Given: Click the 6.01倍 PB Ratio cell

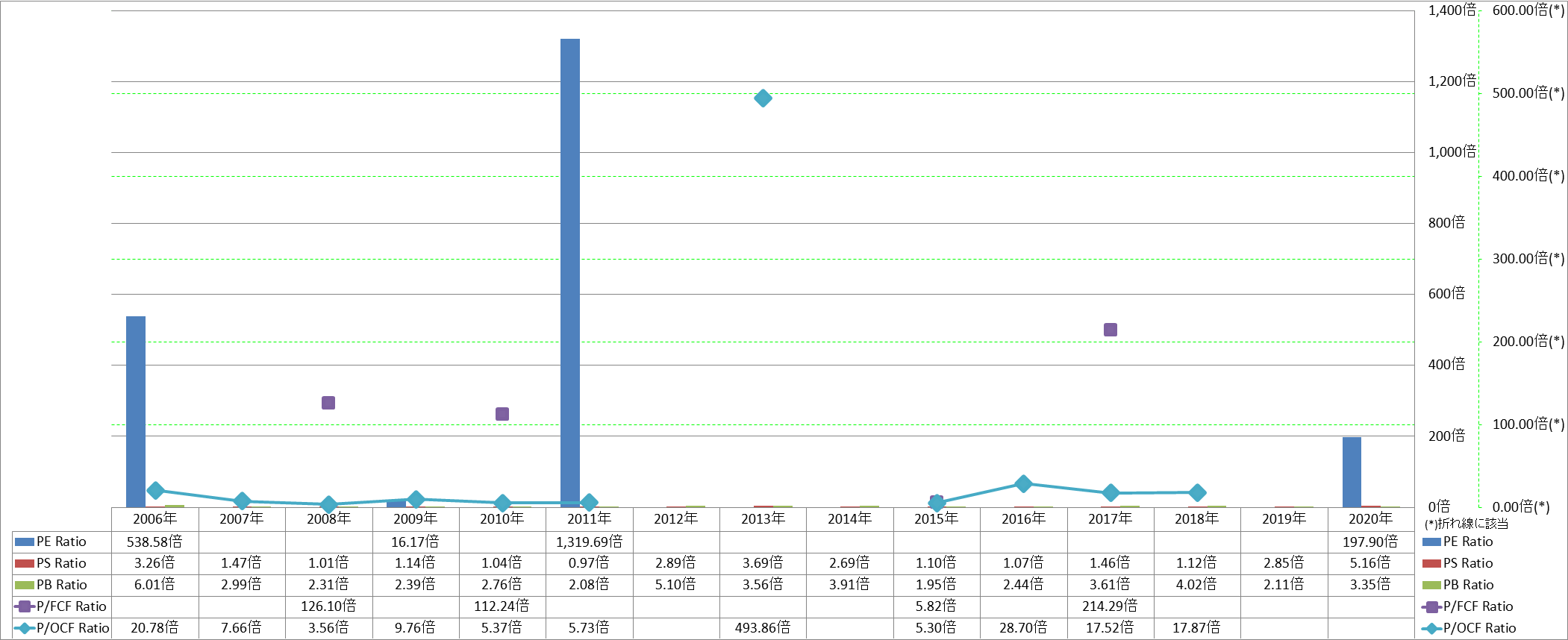Looking at the screenshot, I should click(x=155, y=585).
